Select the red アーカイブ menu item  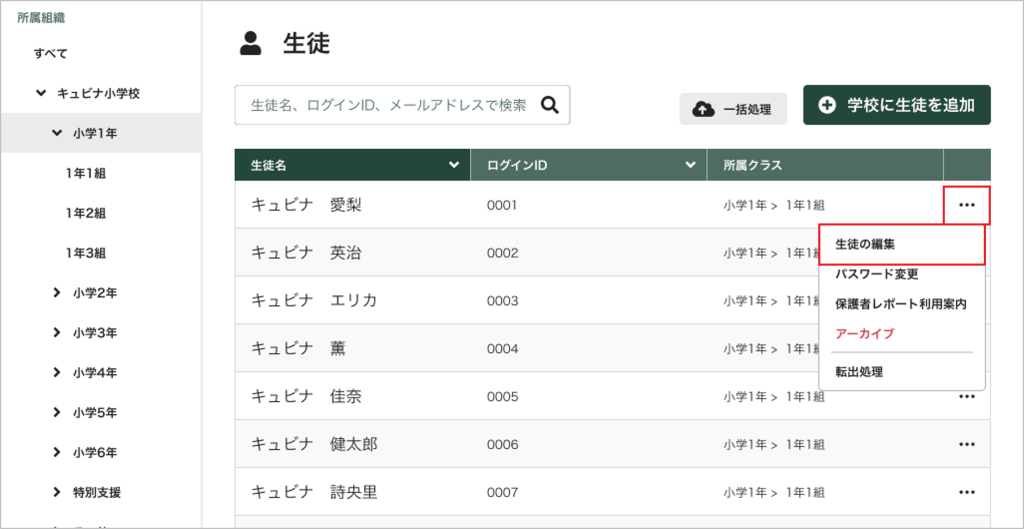(x=865, y=334)
